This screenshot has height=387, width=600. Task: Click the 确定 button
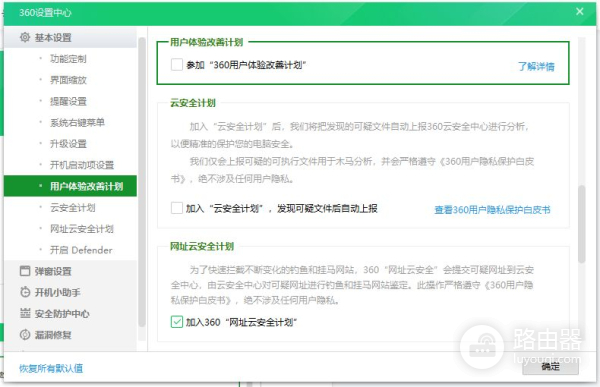pyautogui.click(x=550, y=366)
